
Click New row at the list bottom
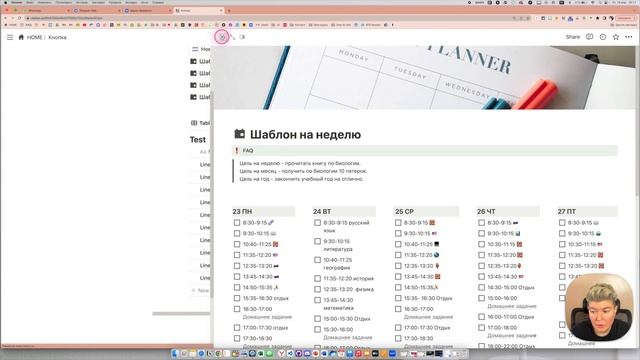[x=200, y=291]
